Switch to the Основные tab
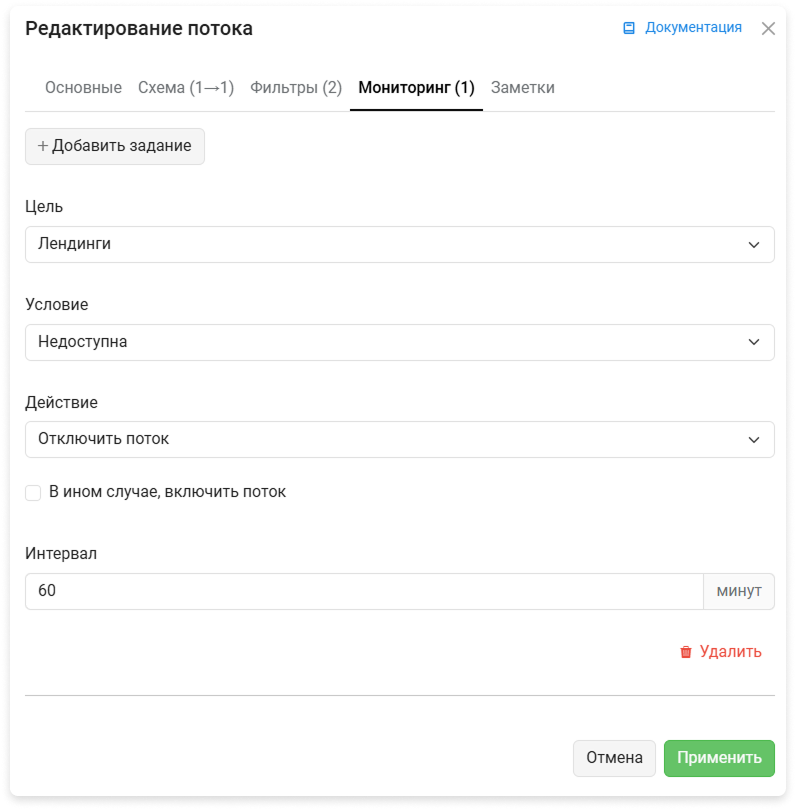The height and width of the screenshot is (810, 796). pos(83,88)
